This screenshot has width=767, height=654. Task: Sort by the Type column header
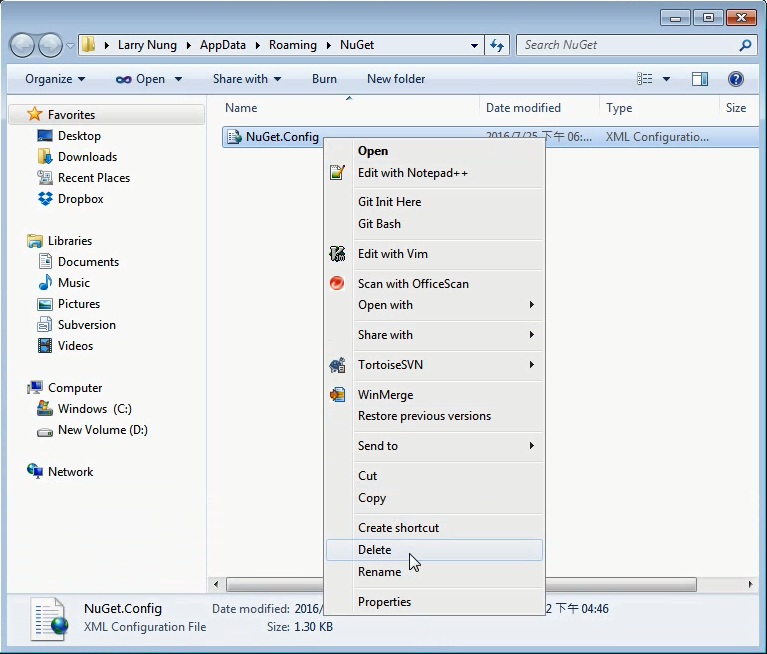point(659,108)
